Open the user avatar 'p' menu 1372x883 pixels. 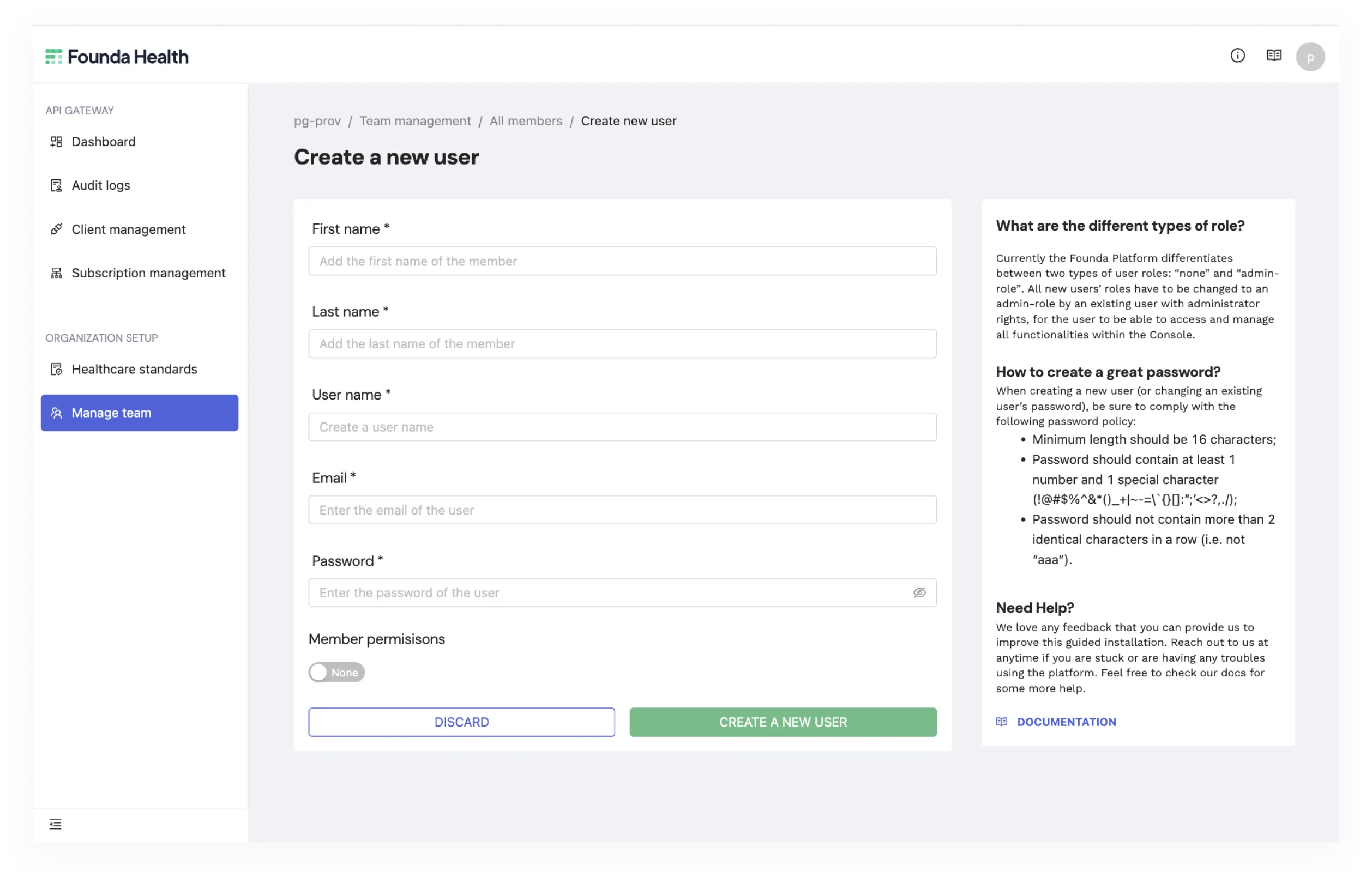click(x=1309, y=57)
